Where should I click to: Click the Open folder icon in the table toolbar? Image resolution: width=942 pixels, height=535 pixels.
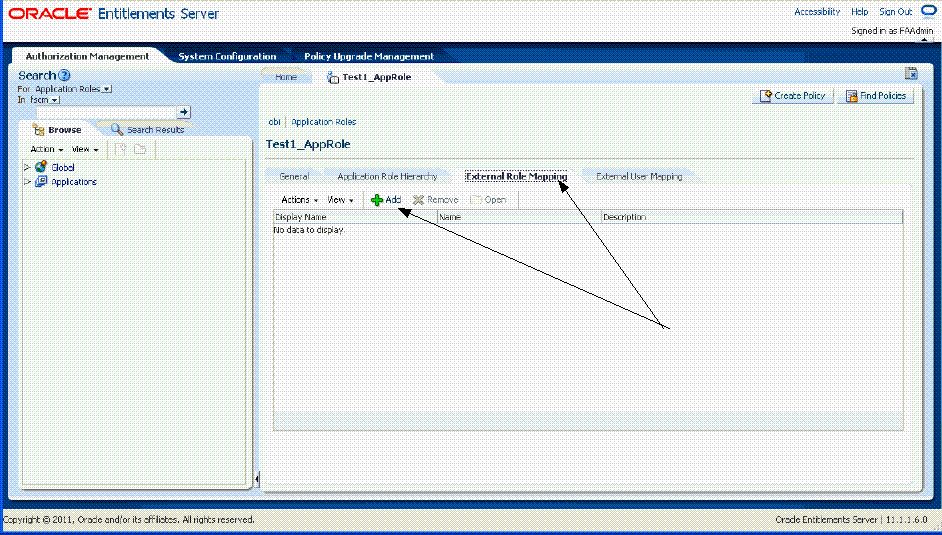click(x=476, y=200)
